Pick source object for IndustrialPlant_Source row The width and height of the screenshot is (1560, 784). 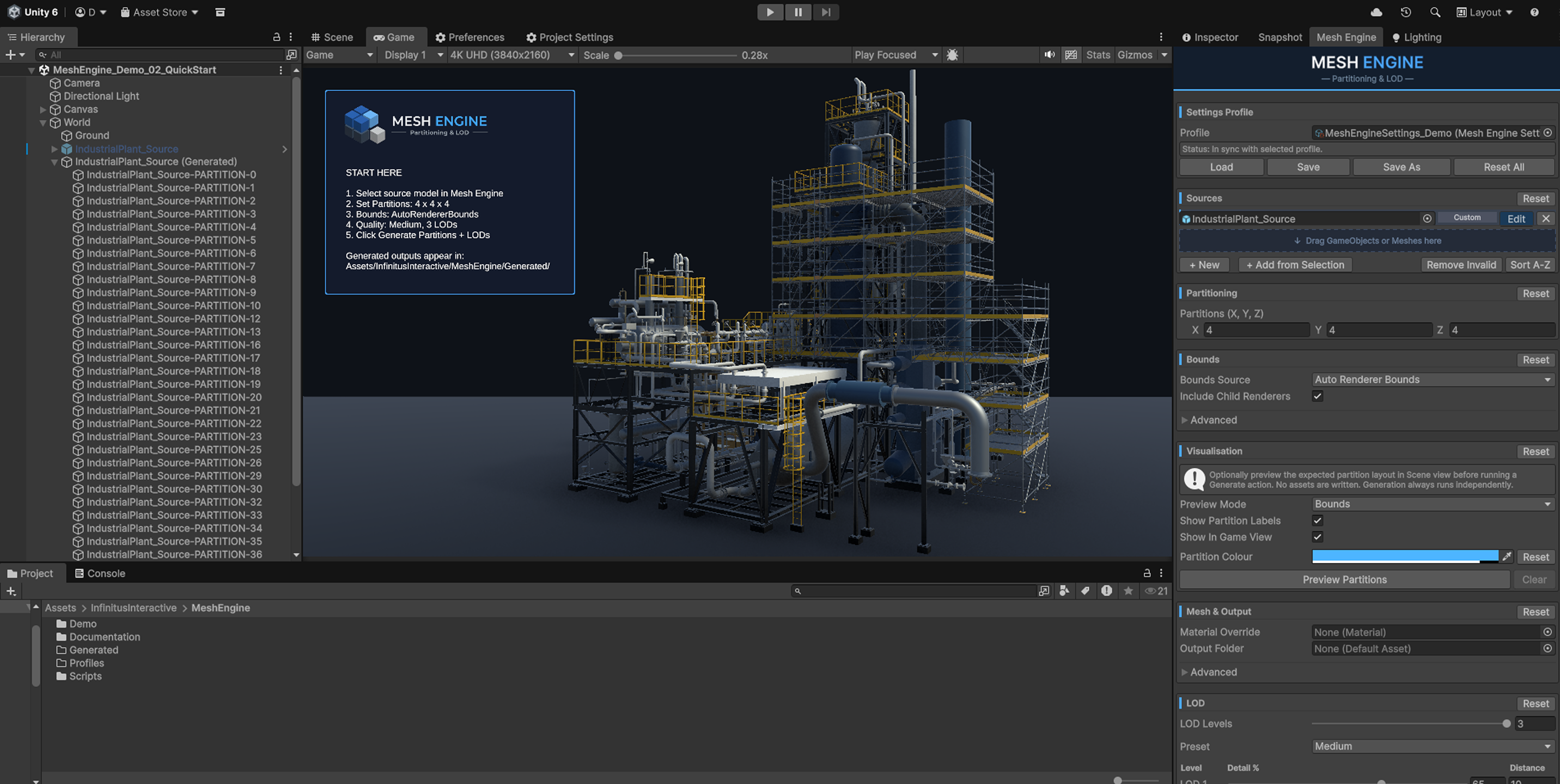[1427, 218]
